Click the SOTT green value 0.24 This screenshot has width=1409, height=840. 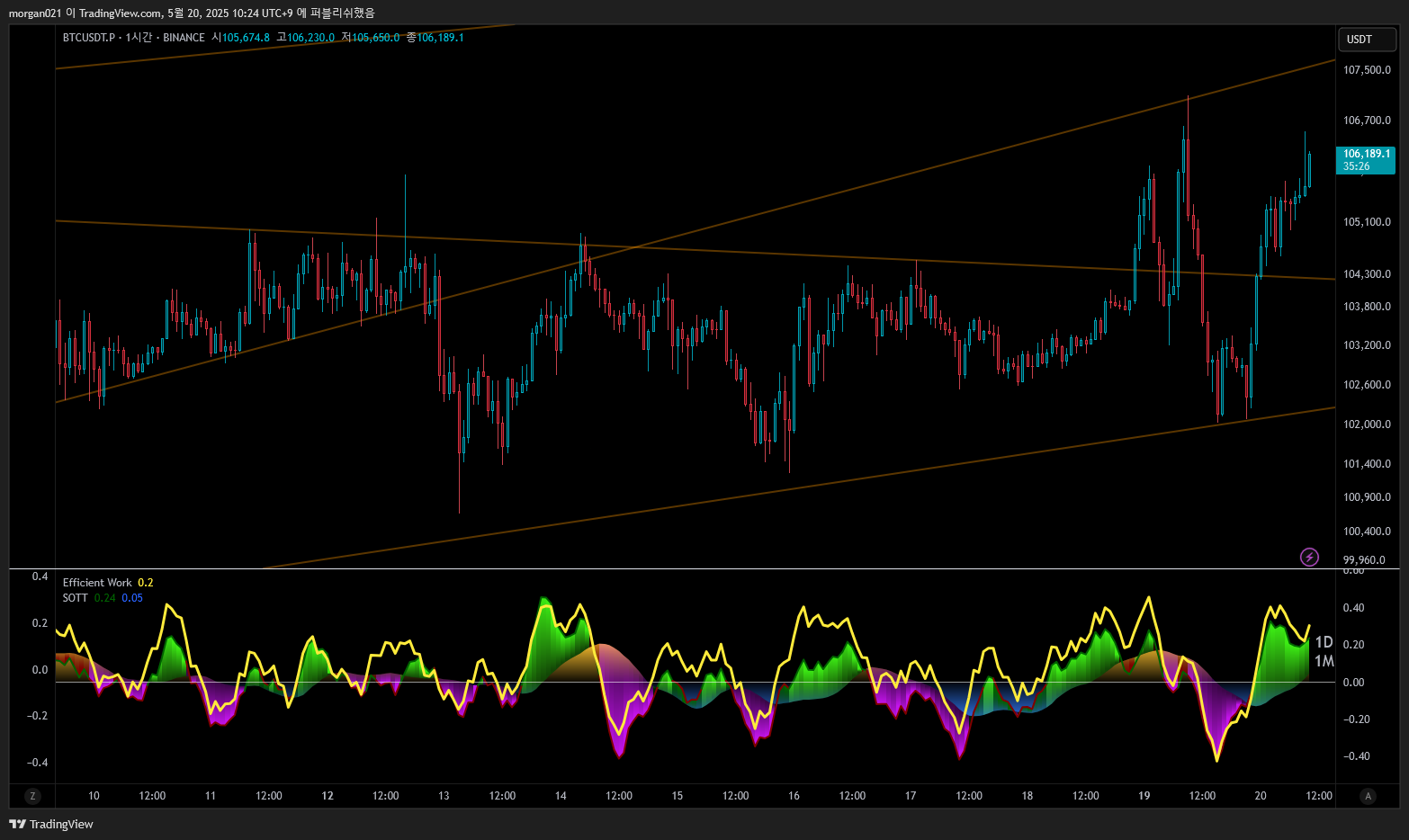[x=104, y=598]
